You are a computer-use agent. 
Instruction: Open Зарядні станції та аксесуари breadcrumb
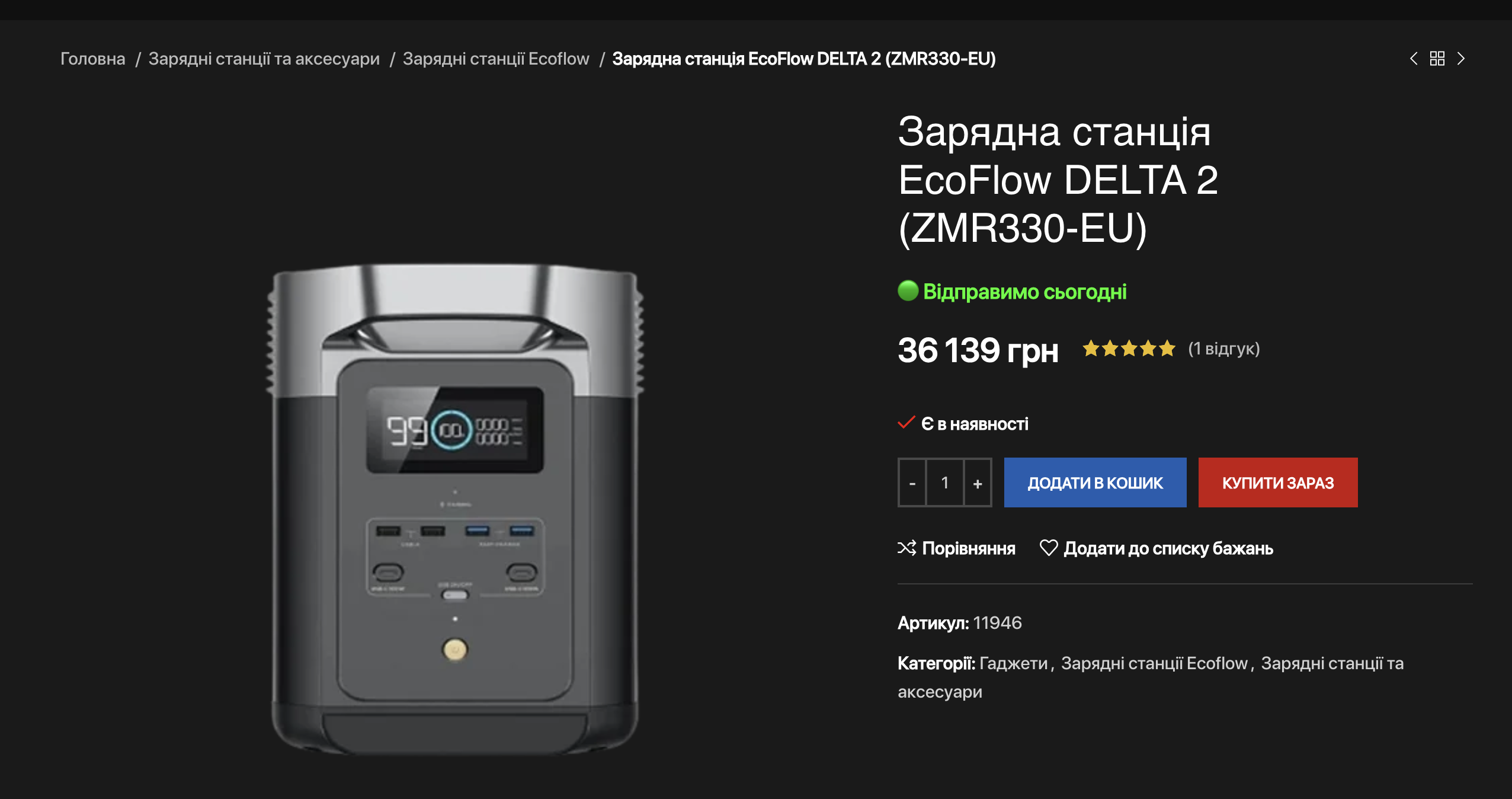[x=264, y=59]
